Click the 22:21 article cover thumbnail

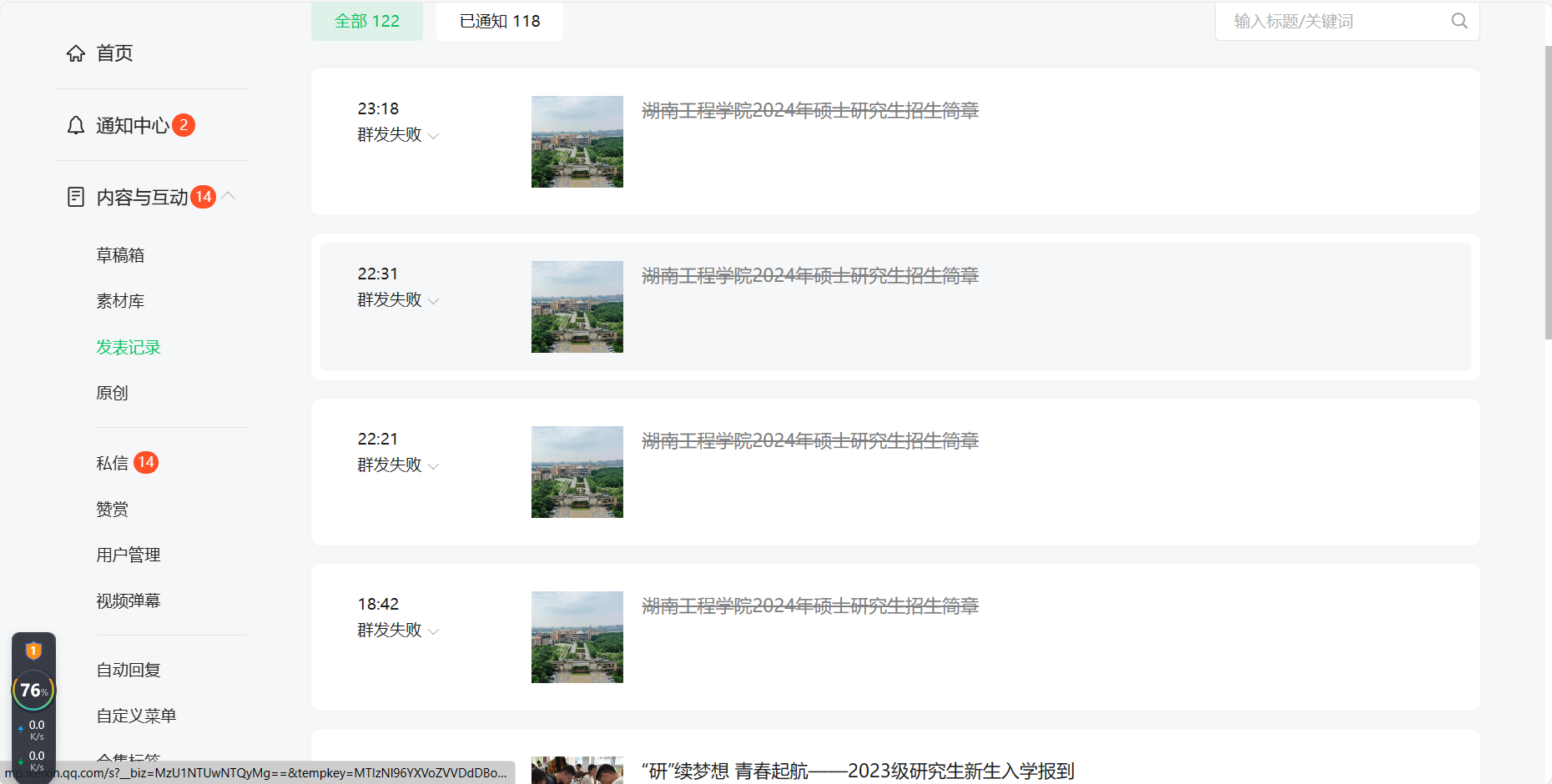pos(577,472)
